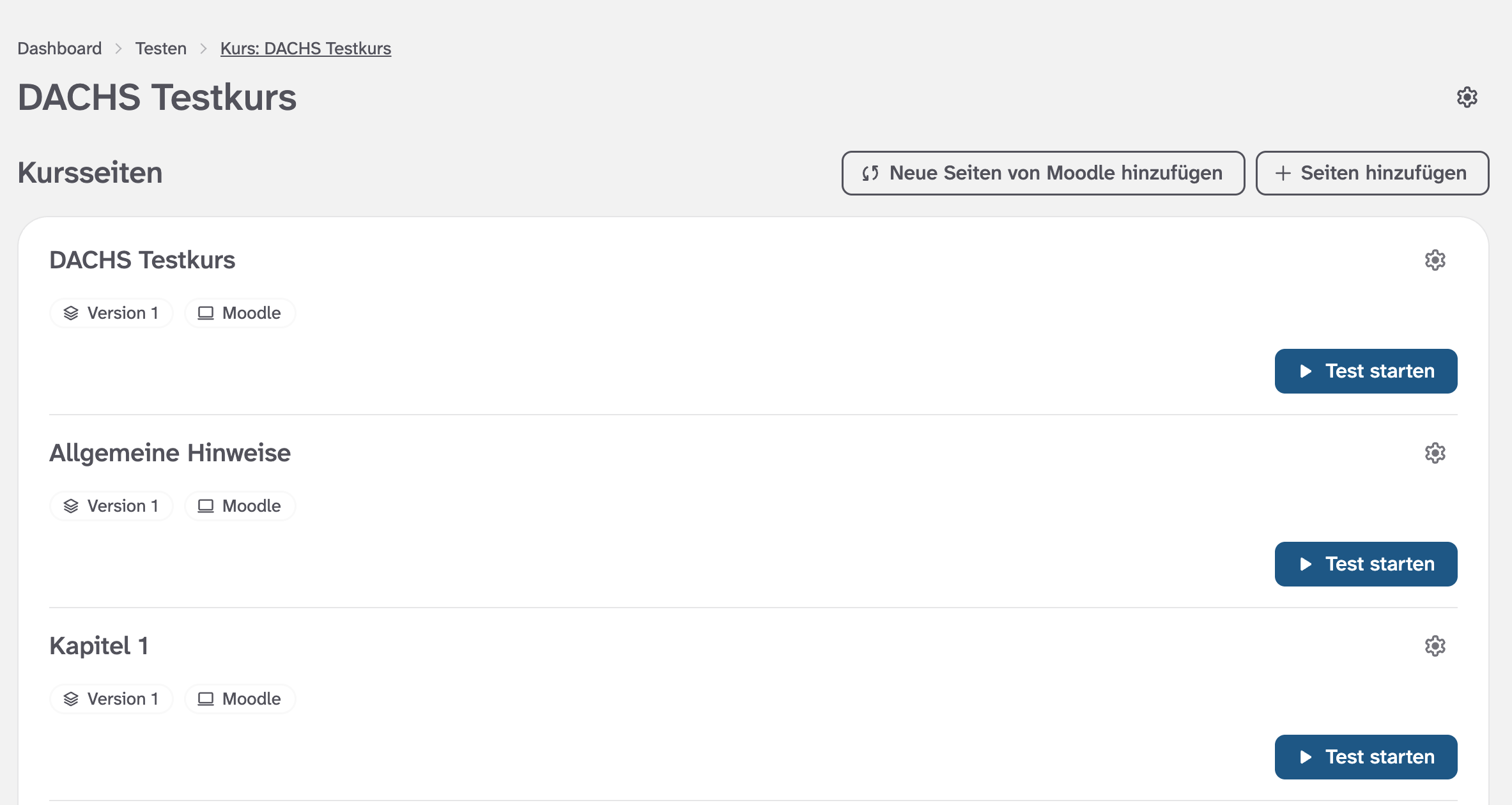Click laptop icon on Allgemeine Hinweise Moodle badge
This screenshot has height=805, width=1512.
[x=206, y=506]
